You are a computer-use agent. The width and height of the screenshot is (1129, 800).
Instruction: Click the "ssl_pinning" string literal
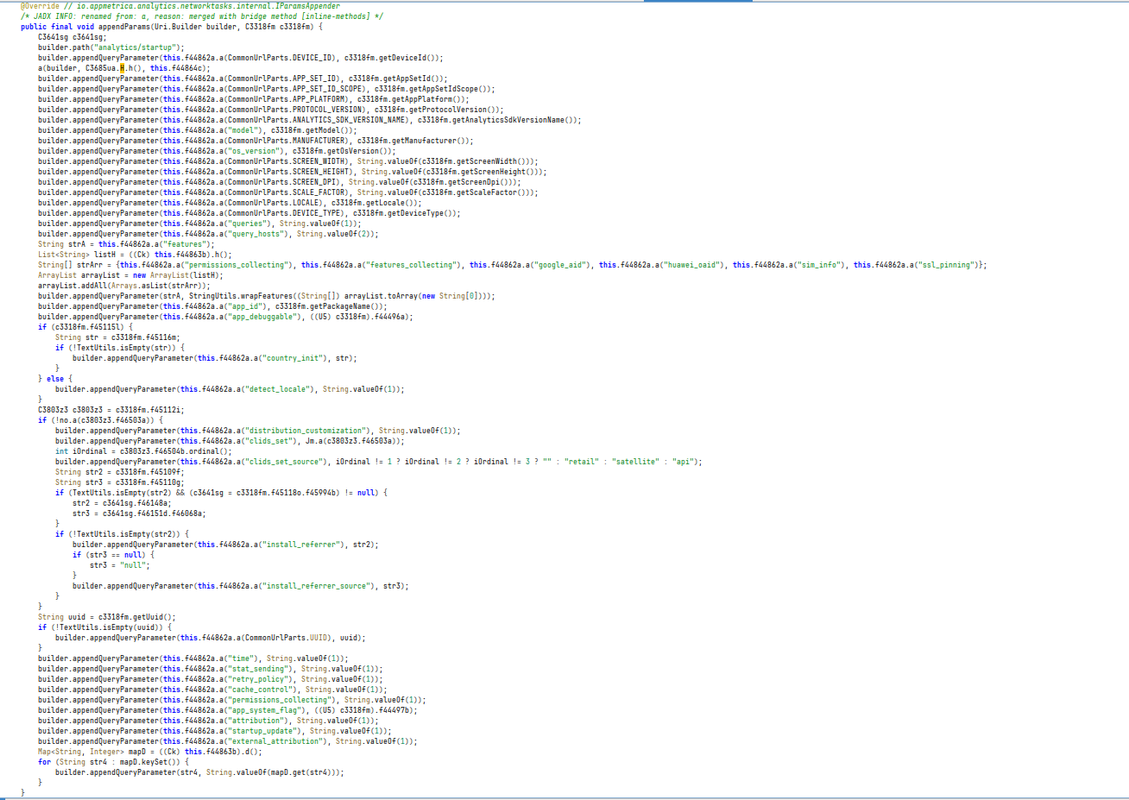pos(948,265)
